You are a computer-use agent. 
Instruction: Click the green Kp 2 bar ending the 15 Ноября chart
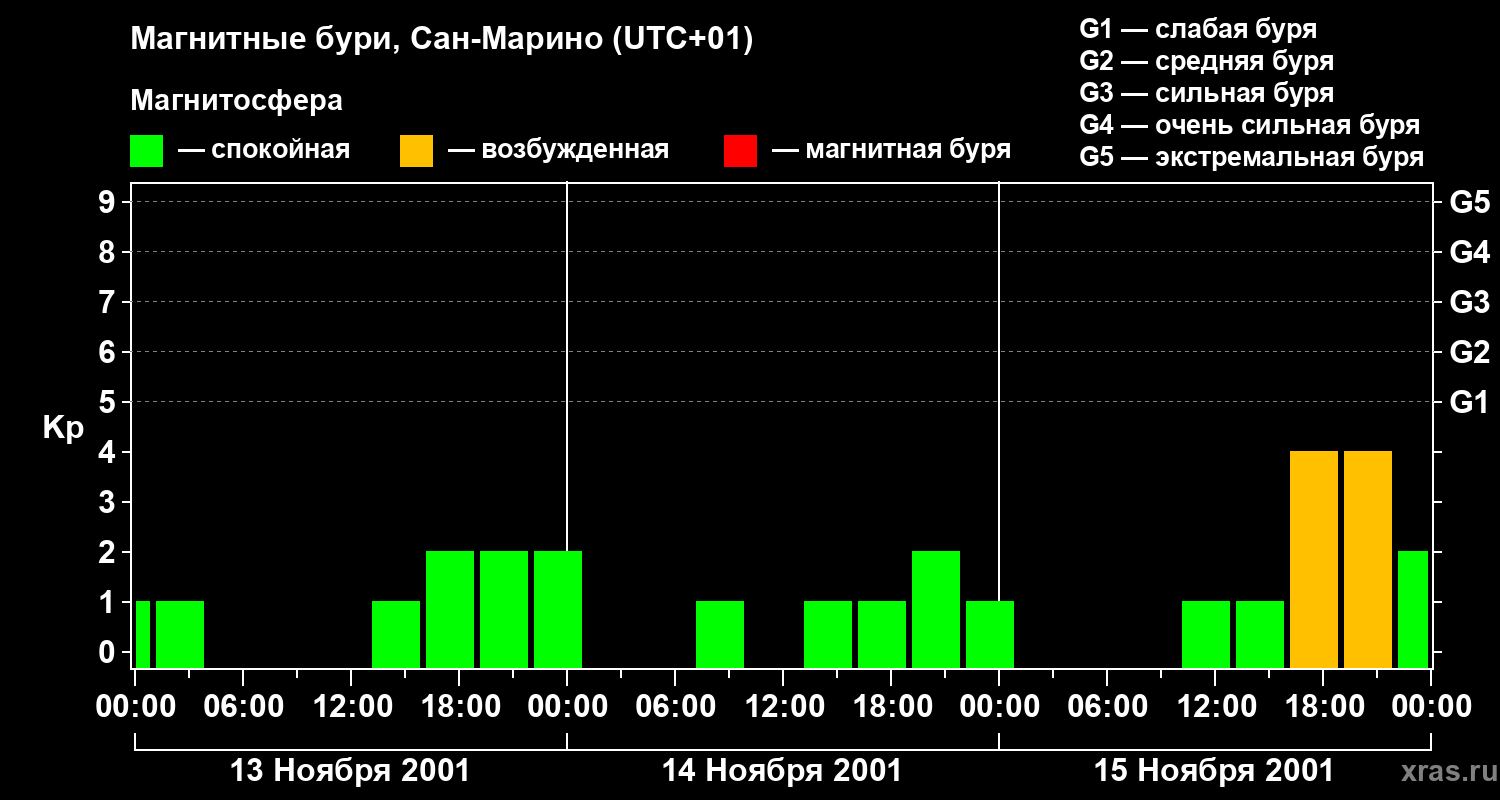tap(1413, 609)
